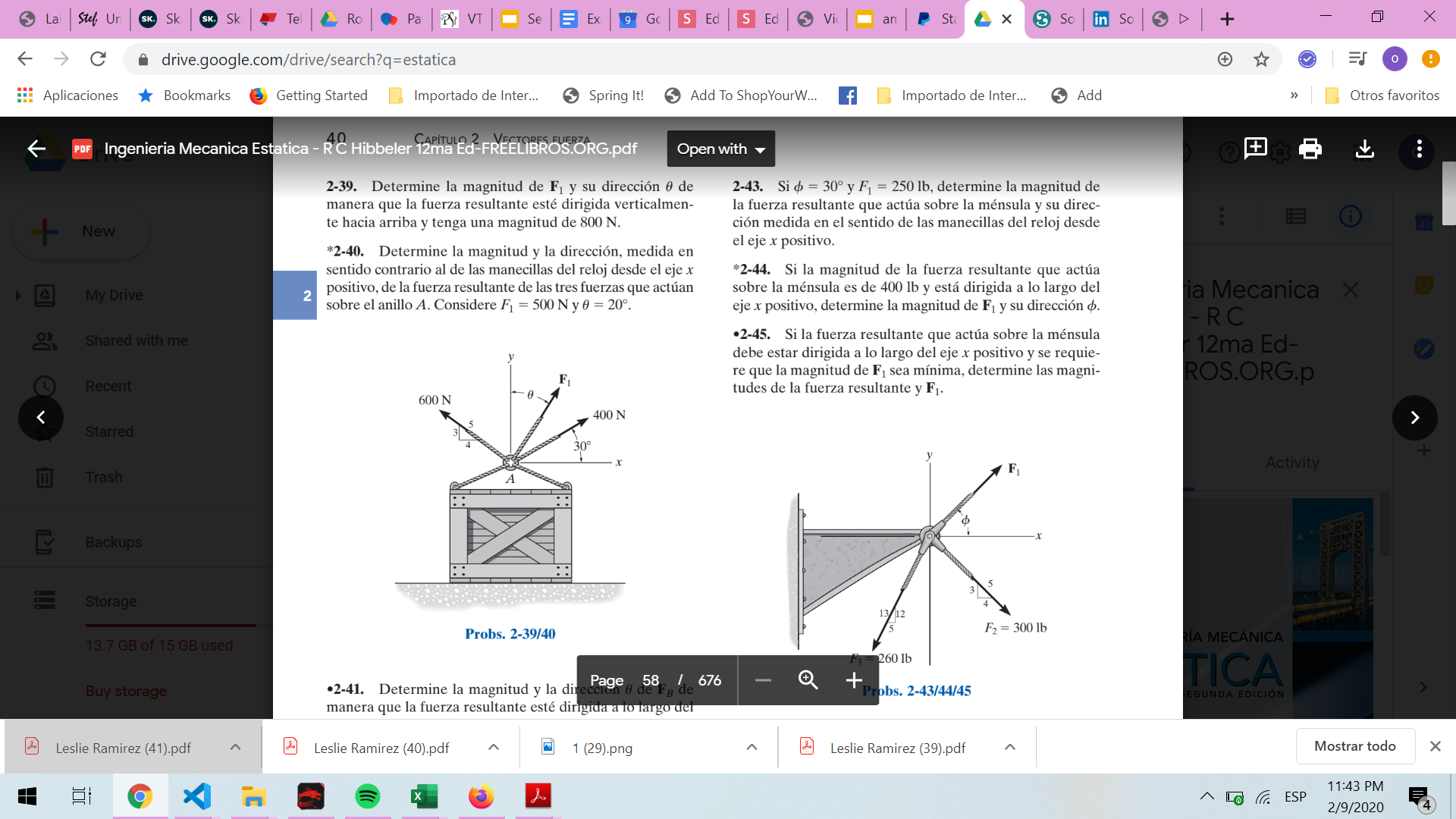Image resolution: width=1456 pixels, height=819 pixels.
Task: Click the page number field showing 58
Action: coord(651,680)
